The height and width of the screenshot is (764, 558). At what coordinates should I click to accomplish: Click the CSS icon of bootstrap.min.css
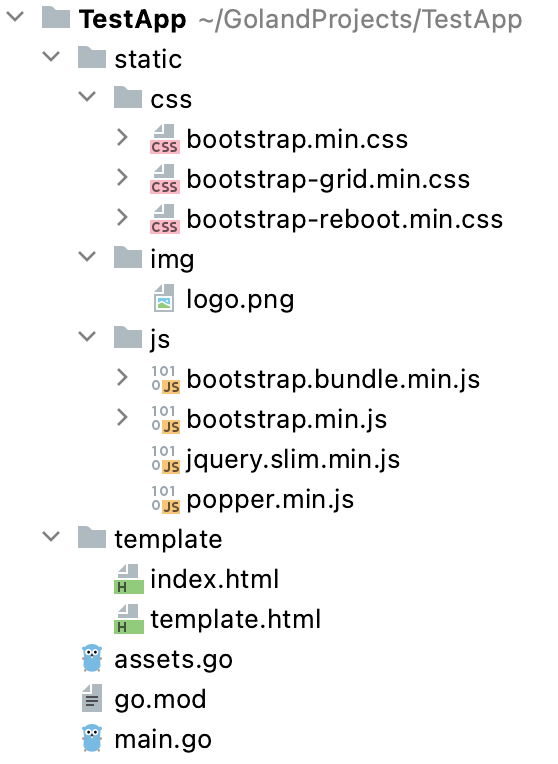tap(165, 139)
